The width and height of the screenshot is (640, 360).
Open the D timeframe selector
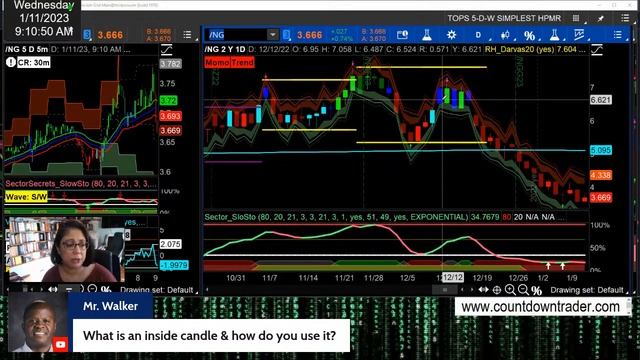(478, 35)
